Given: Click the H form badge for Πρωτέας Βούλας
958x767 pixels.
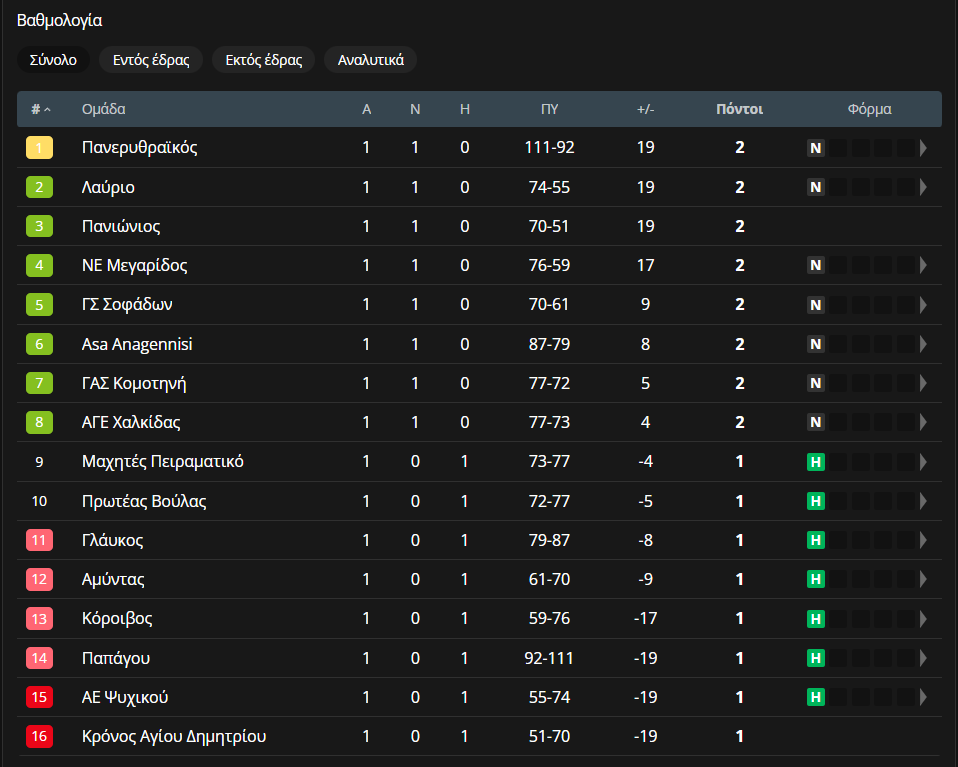Looking at the screenshot, I should pyautogui.click(x=816, y=501).
